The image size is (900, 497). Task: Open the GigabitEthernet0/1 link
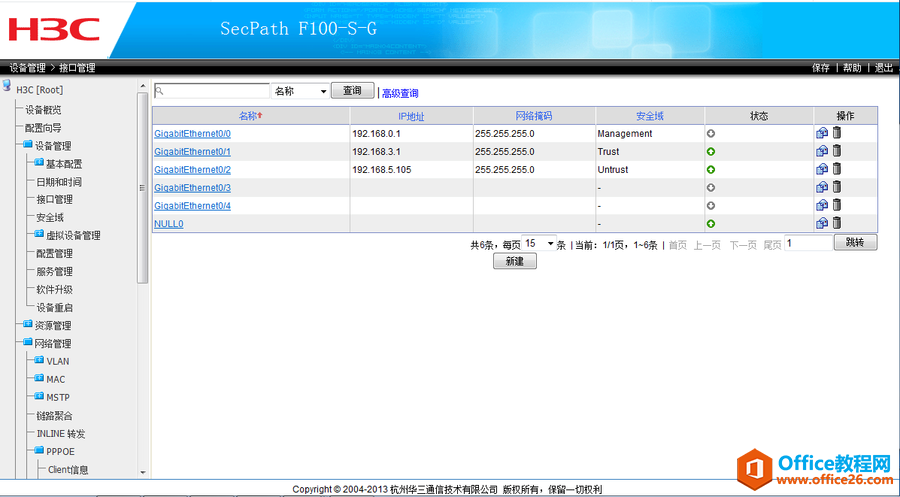192,152
